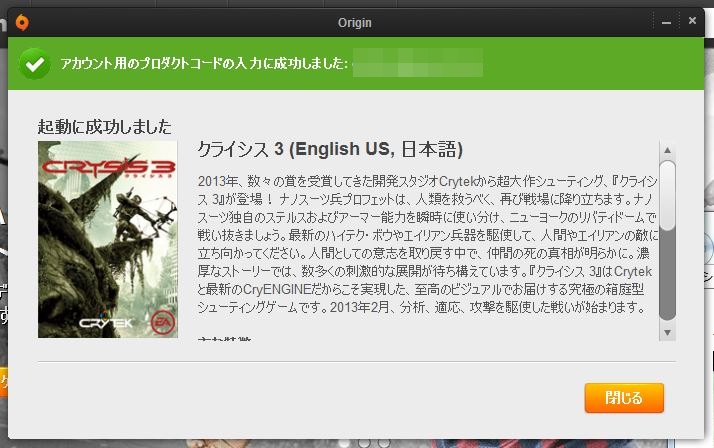Click the description scrollbar up arrow
The image size is (714, 448).
coord(668,150)
